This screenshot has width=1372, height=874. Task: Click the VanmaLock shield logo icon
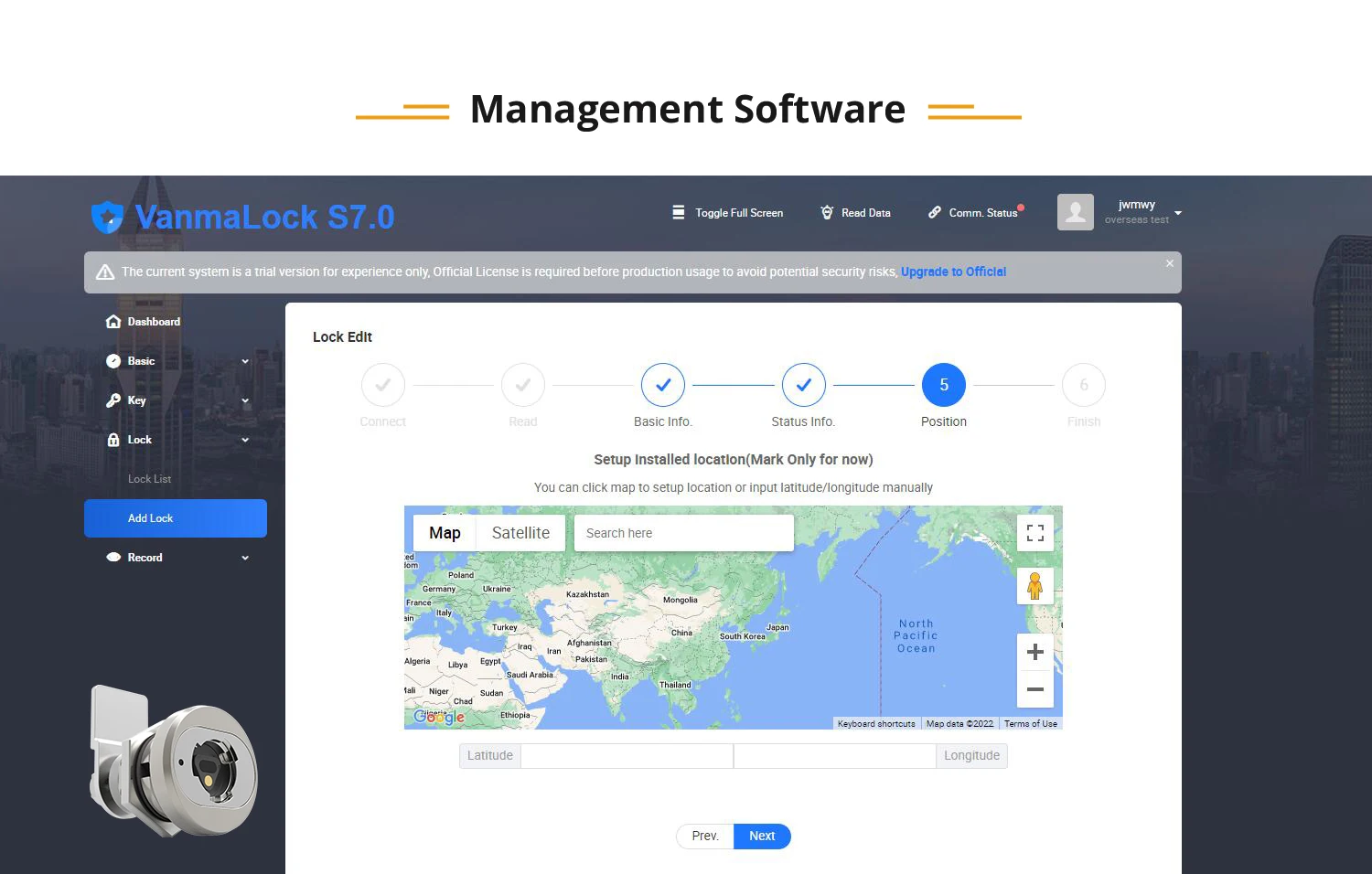(x=108, y=217)
